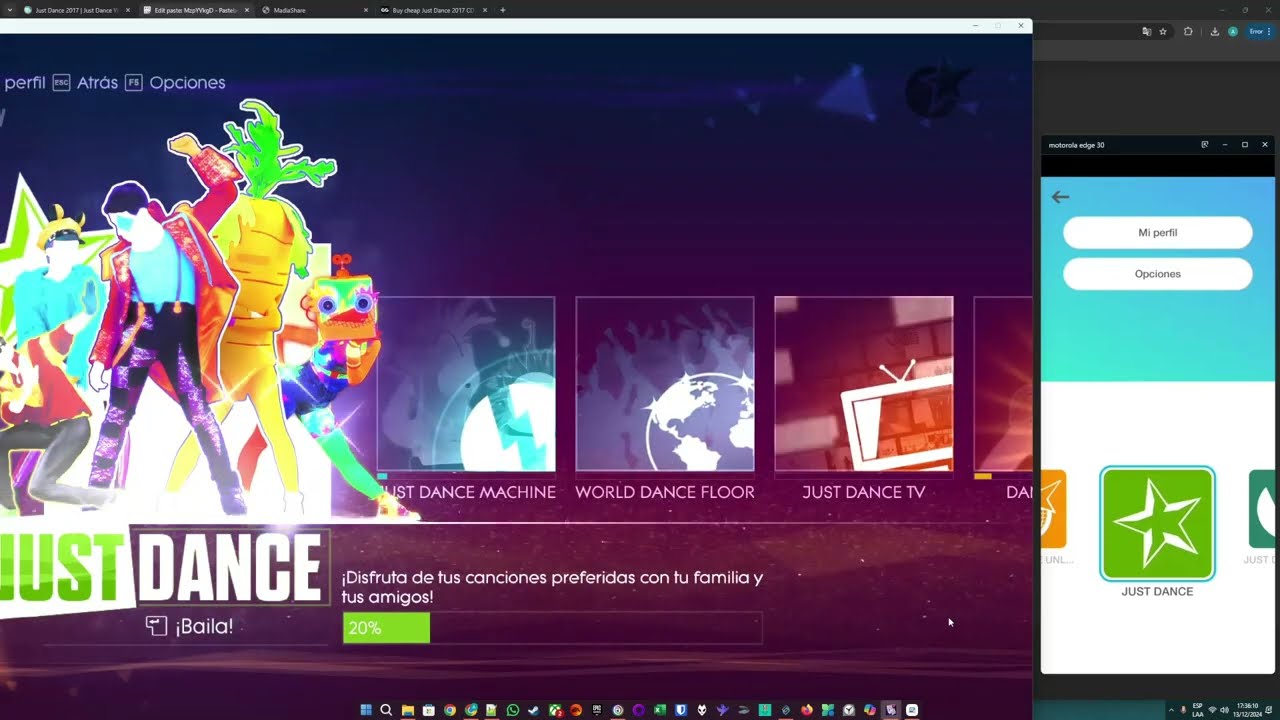The height and width of the screenshot is (720, 1280).
Task: Tap Mi perfil in the phone window
Action: click(x=1157, y=232)
